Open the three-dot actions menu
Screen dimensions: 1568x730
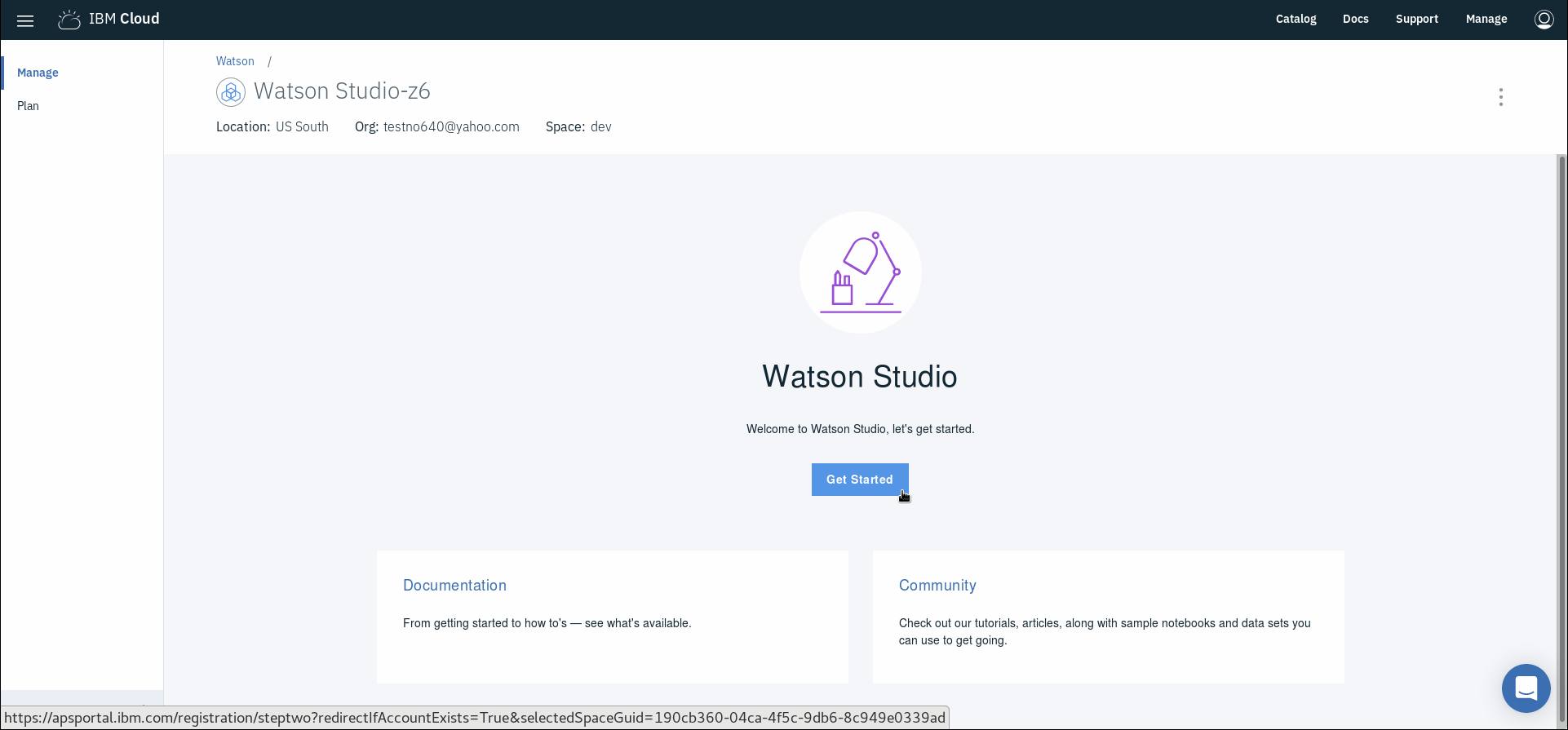1500,97
